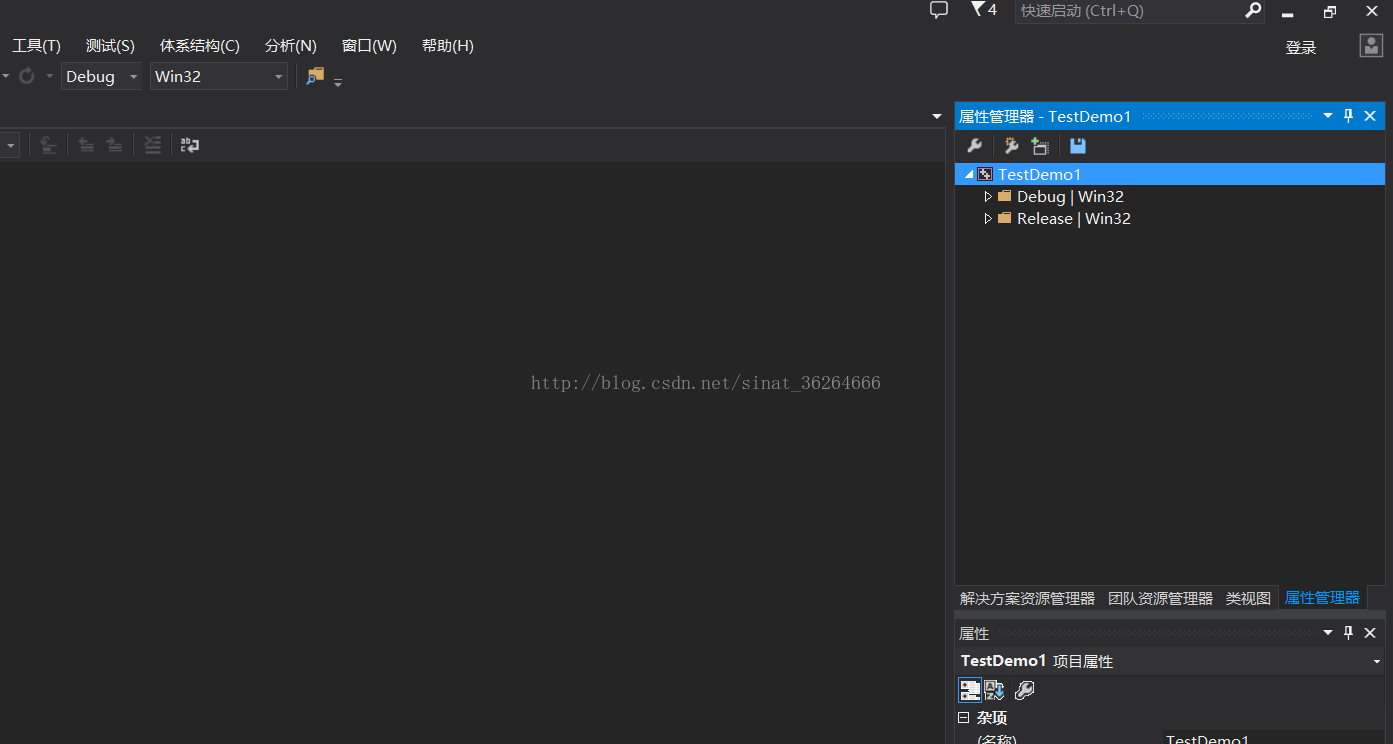Open the Find in Files folder search icon
Image resolution: width=1393 pixels, height=744 pixels.
pyautogui.click(x=315, y=75)
